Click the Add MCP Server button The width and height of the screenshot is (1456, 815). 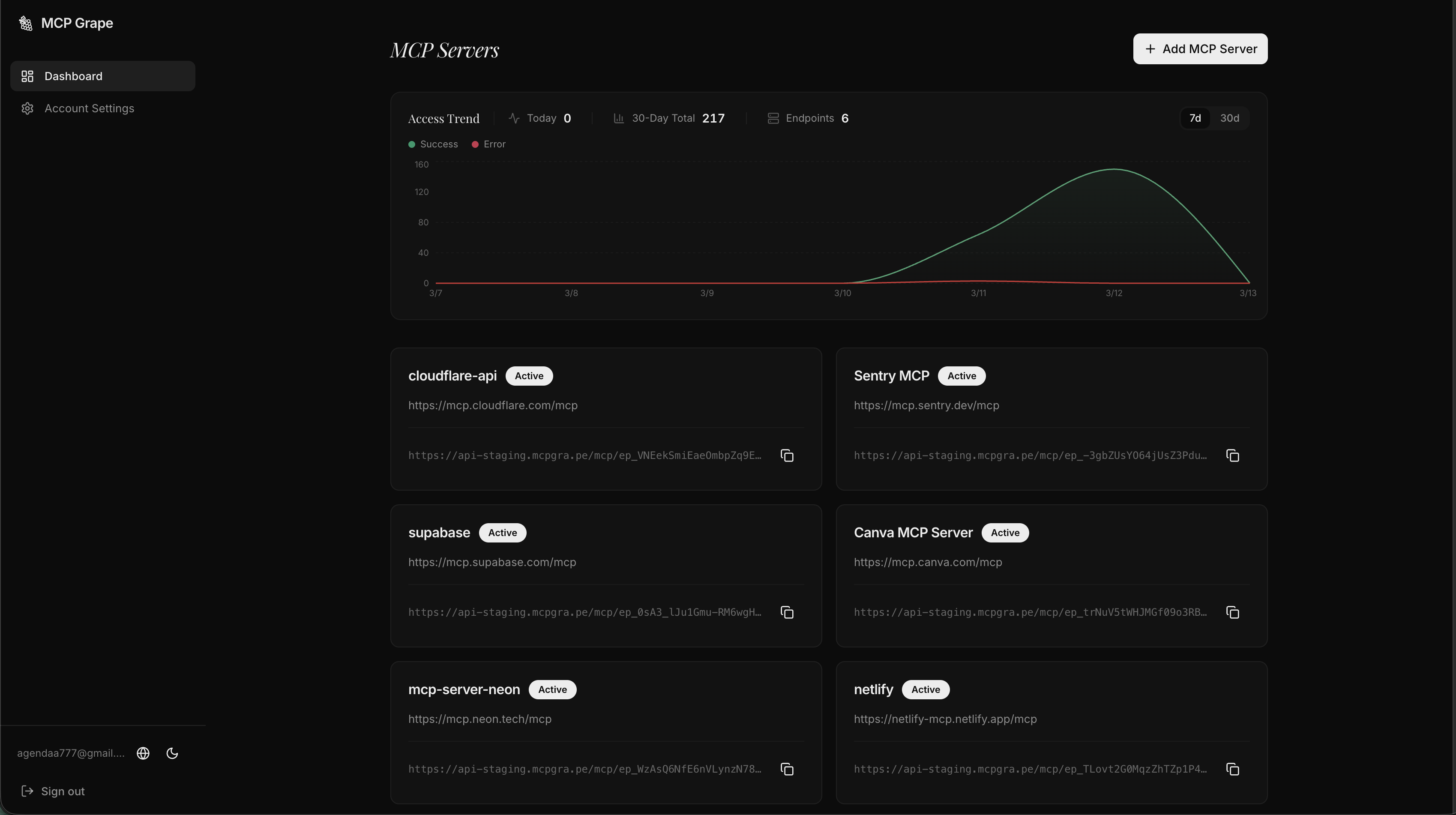click(x=1200, y=48)
